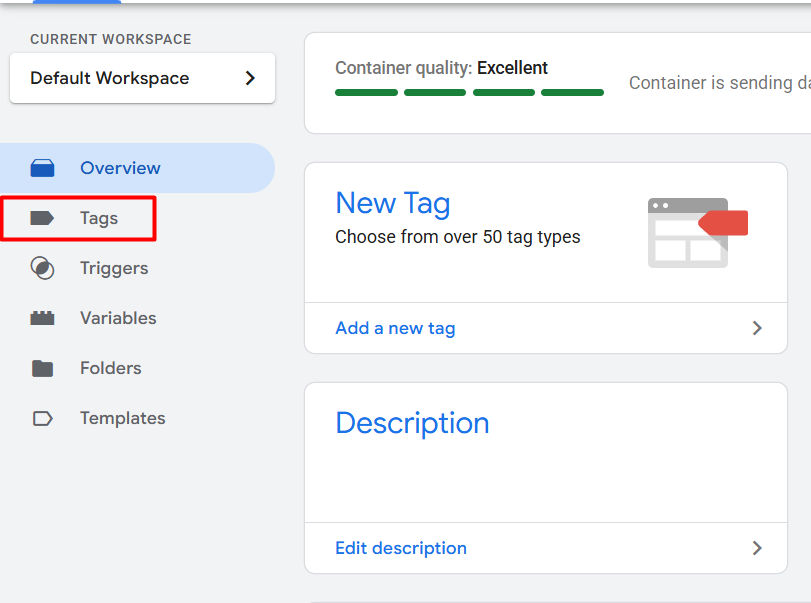Go to the Triggers menu label
811x603 pixels.
pos(114,268)
